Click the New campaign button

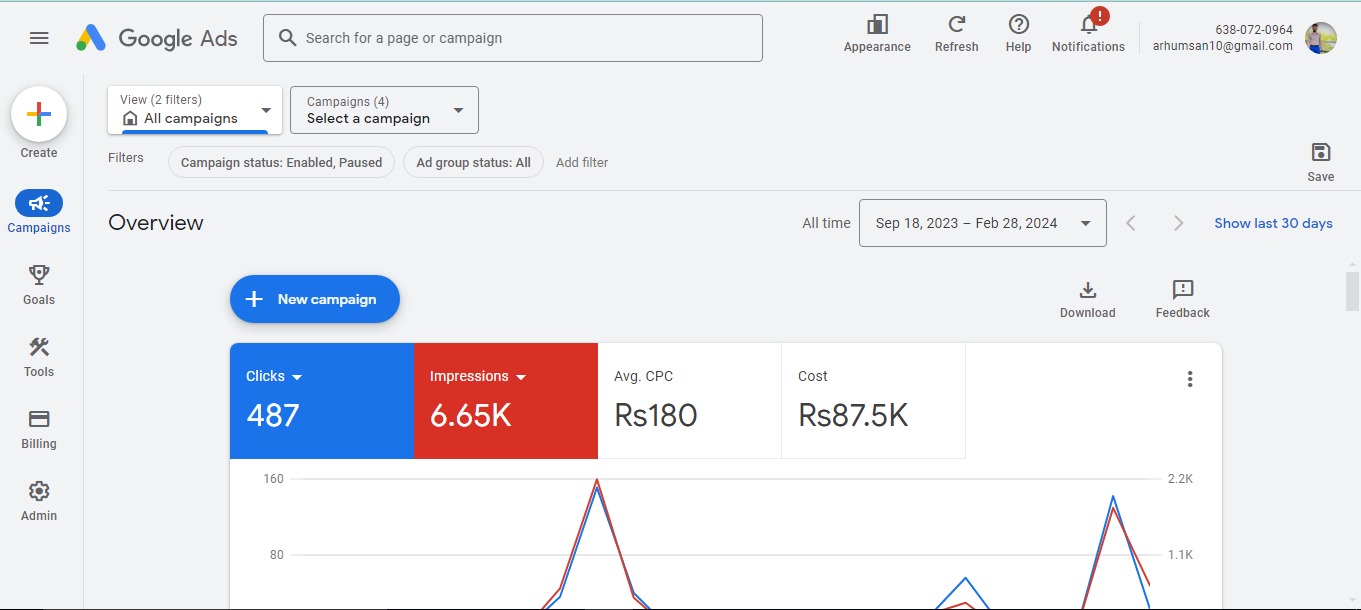point(315,299)
